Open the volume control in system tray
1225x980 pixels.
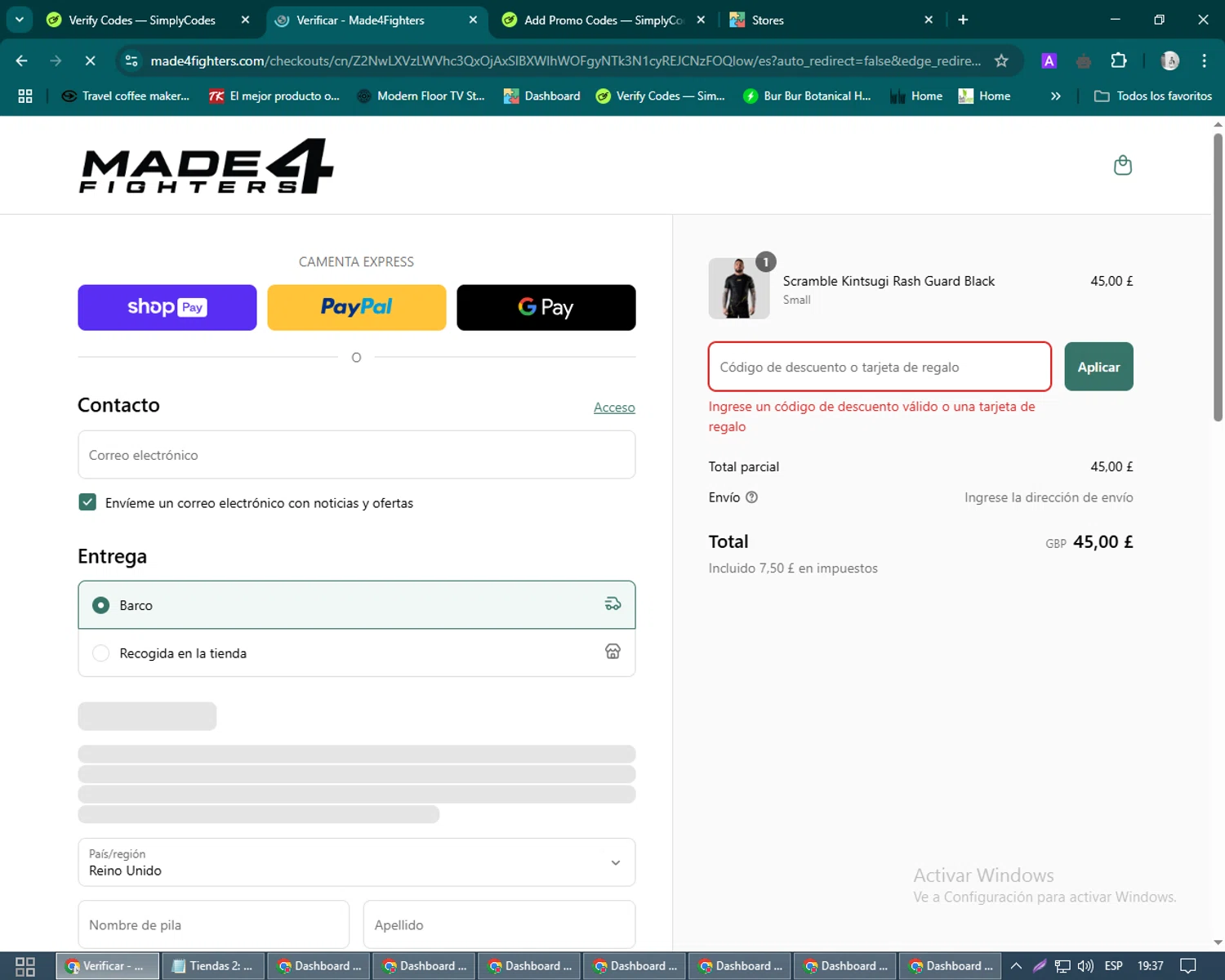click(1085, 966)
